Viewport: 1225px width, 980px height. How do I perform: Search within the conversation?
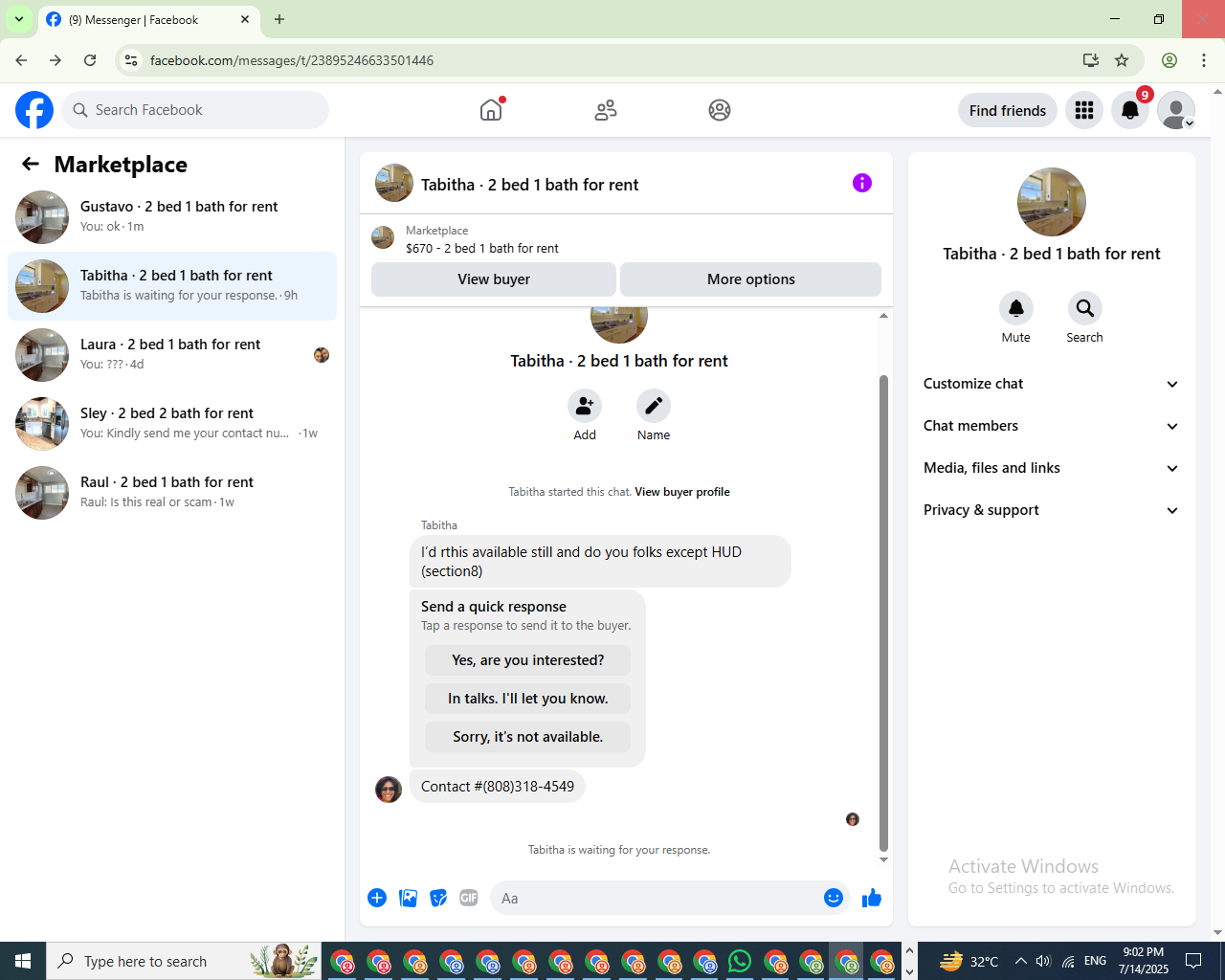[x=1084, y=308]
